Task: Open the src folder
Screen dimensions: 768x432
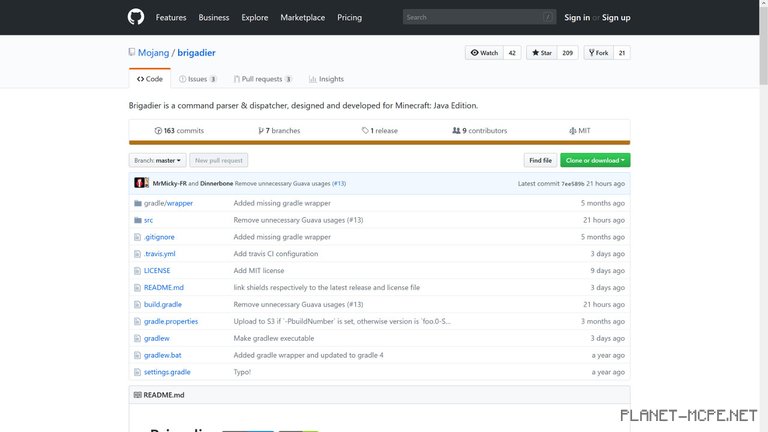Action: (148, 220)
